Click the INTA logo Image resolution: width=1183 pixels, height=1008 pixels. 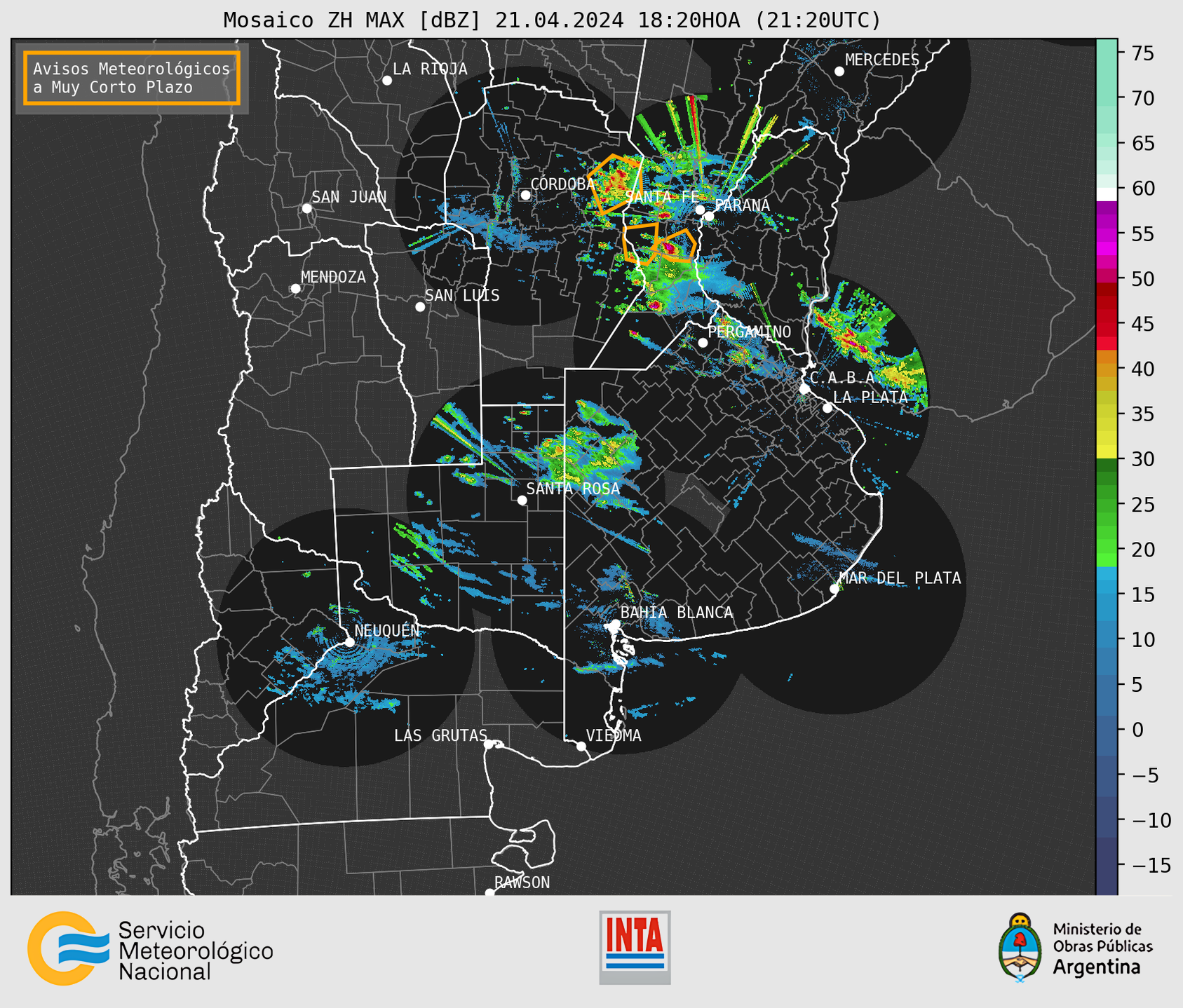(x=635, y=947)
